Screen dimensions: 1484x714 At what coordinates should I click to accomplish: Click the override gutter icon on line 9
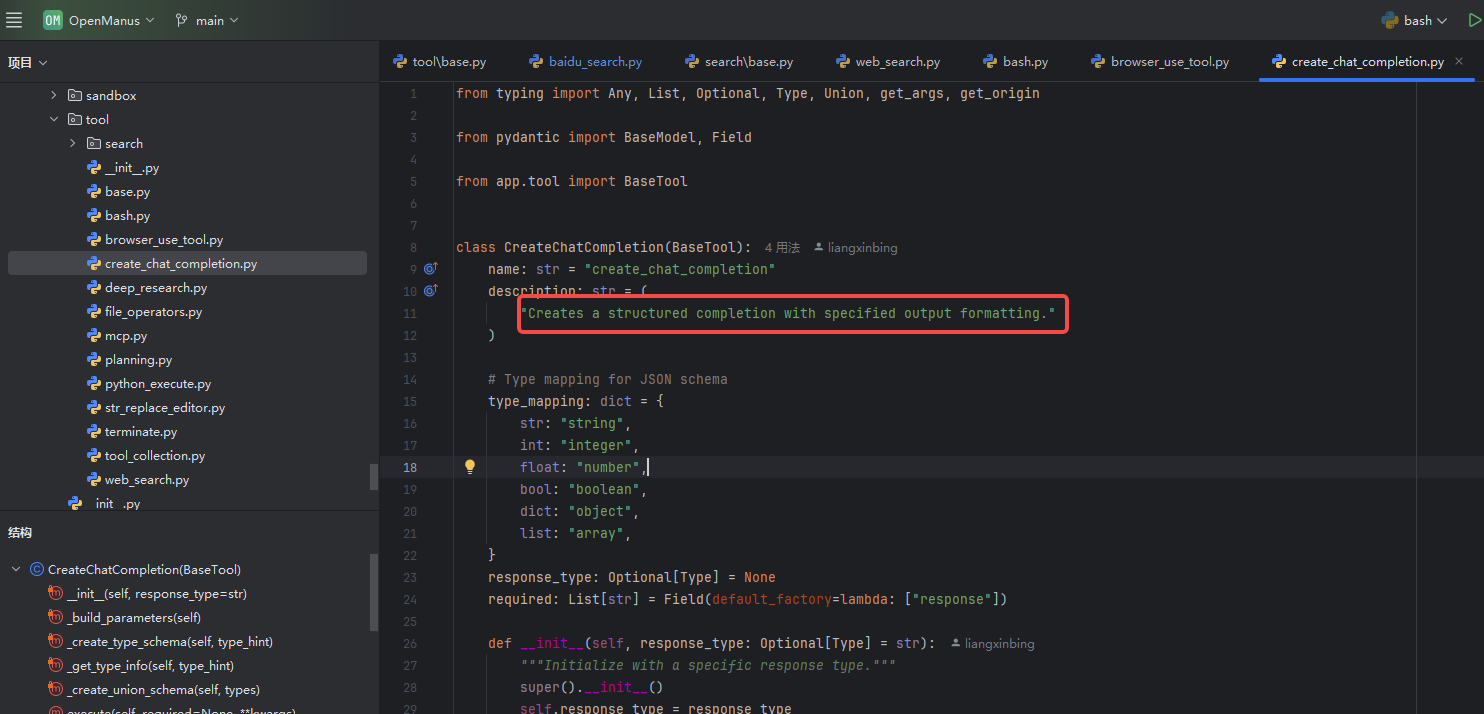click(x=431, y=269)
